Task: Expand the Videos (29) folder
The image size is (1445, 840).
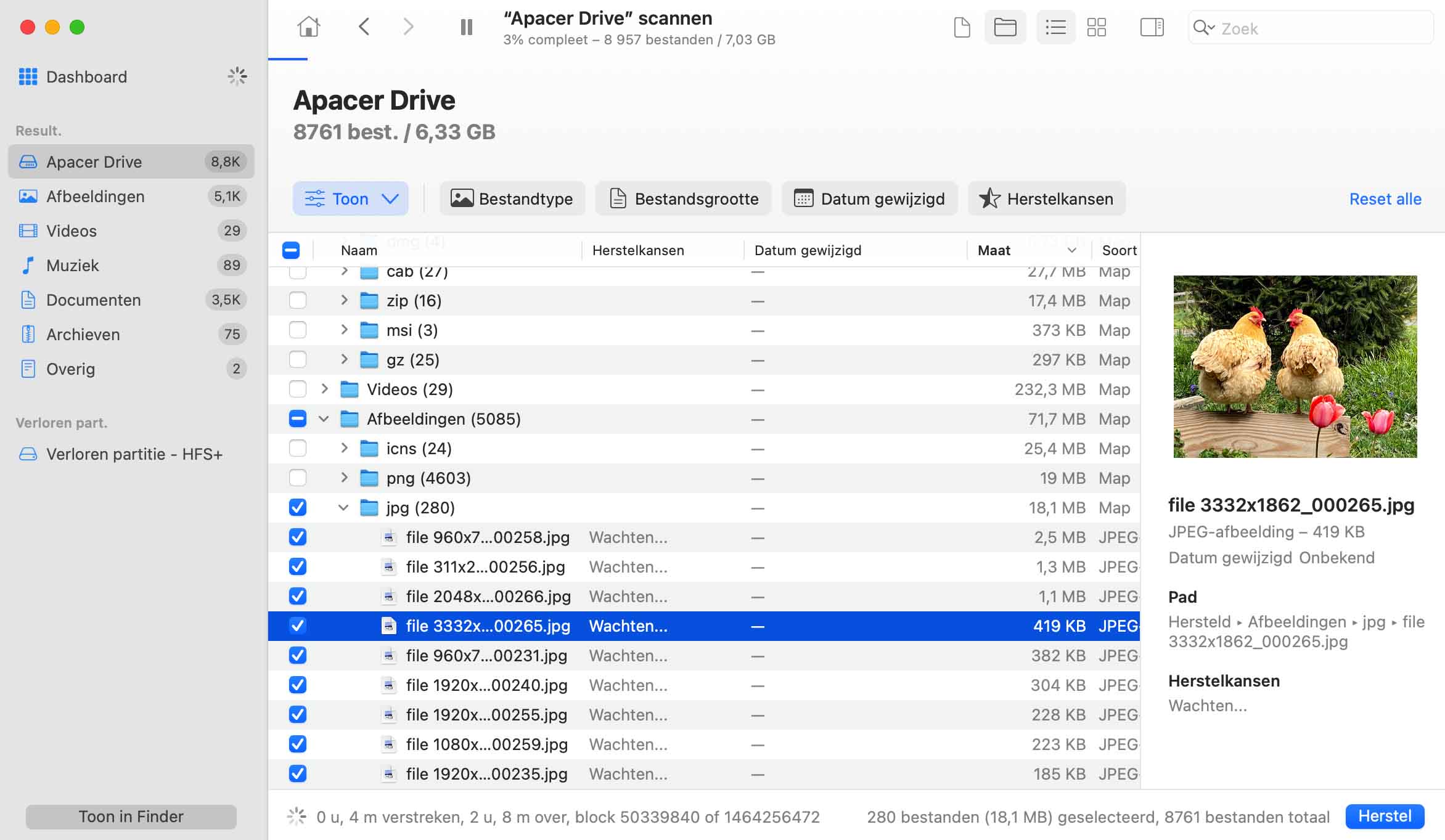Action: [x=324, y=389]
